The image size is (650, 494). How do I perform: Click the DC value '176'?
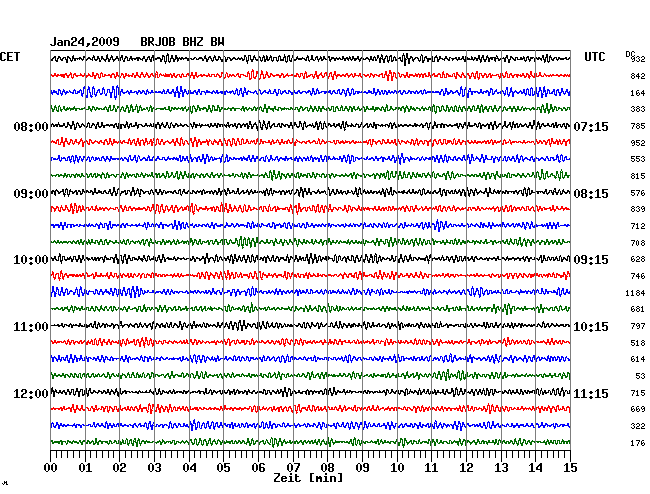click(638, 443)
